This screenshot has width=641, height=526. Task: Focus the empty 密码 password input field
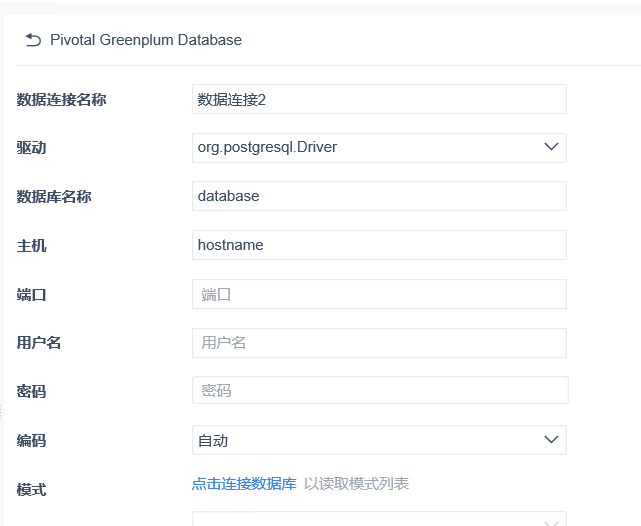pyautogui.click(x=380, y=390)
